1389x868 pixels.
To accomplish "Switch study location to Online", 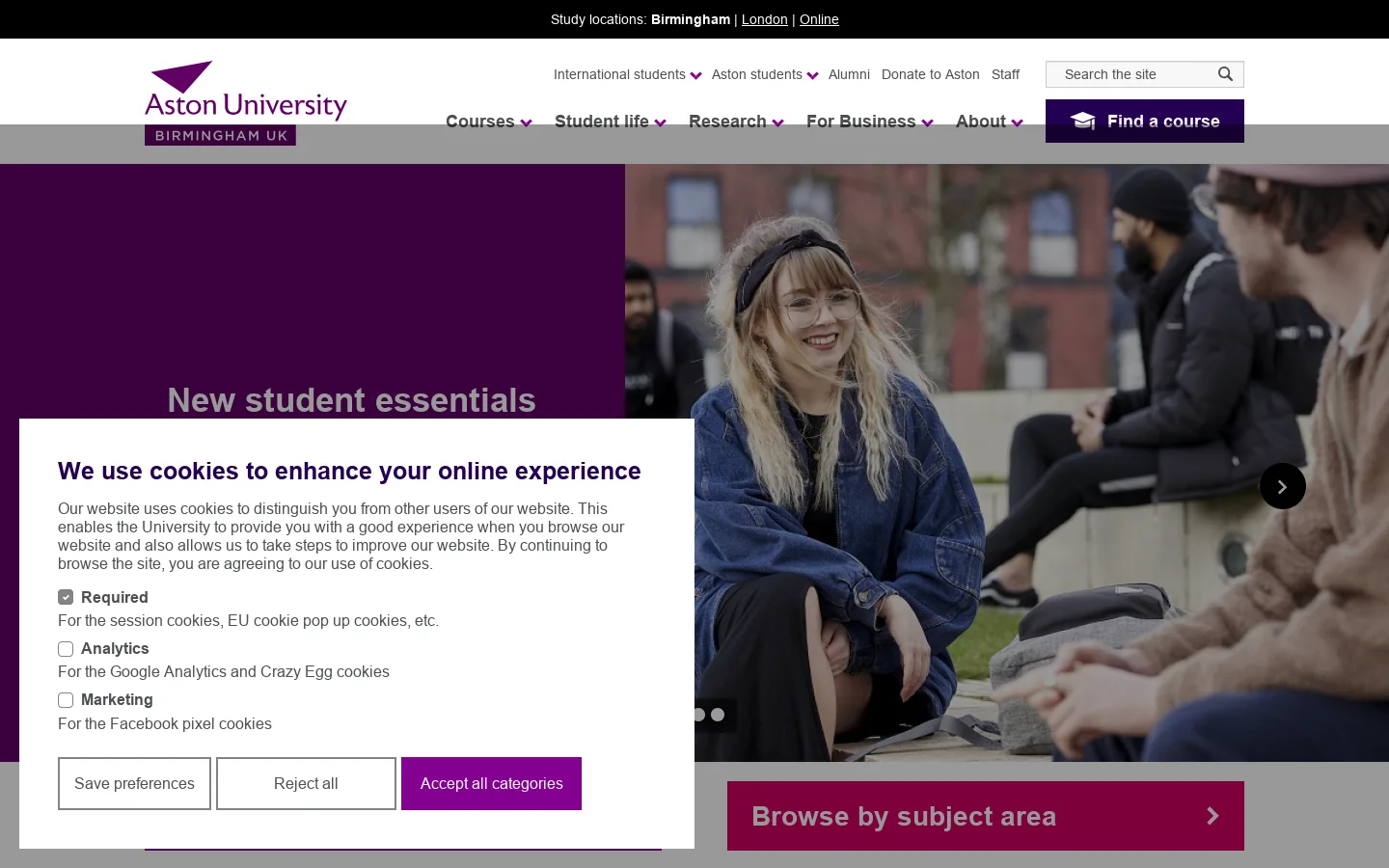I will [x=819, y=19].
